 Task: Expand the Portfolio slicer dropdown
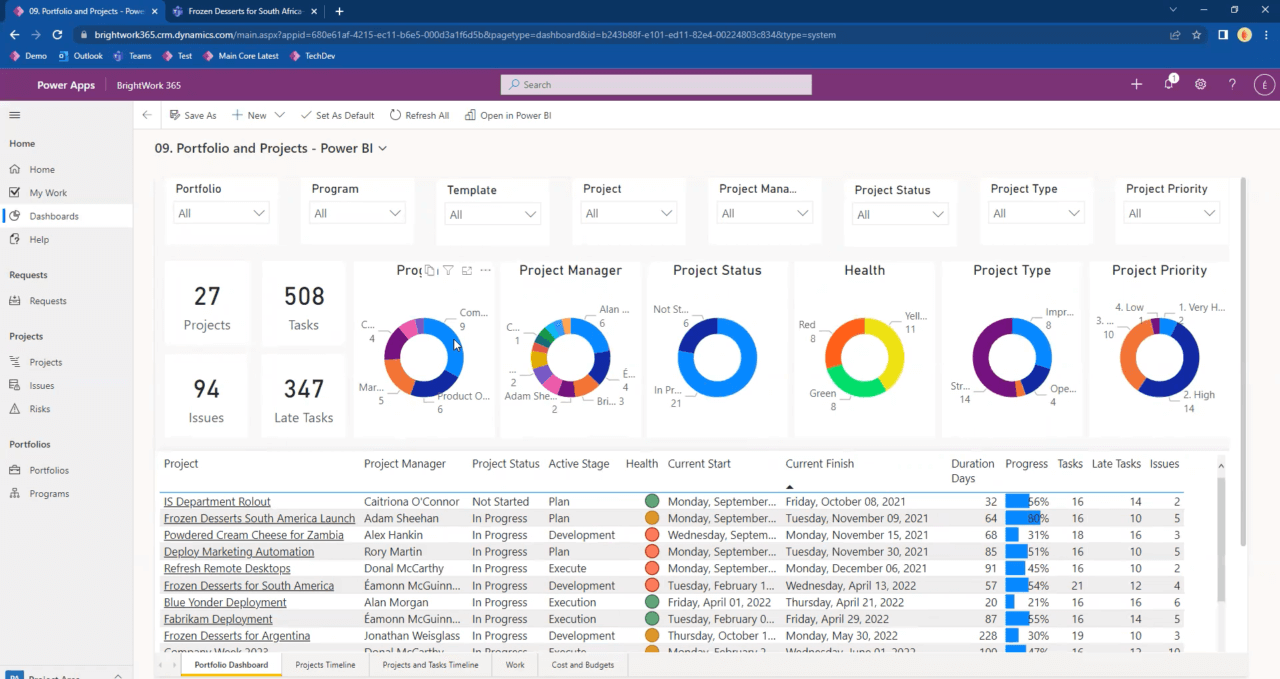[x=258, y=212]
